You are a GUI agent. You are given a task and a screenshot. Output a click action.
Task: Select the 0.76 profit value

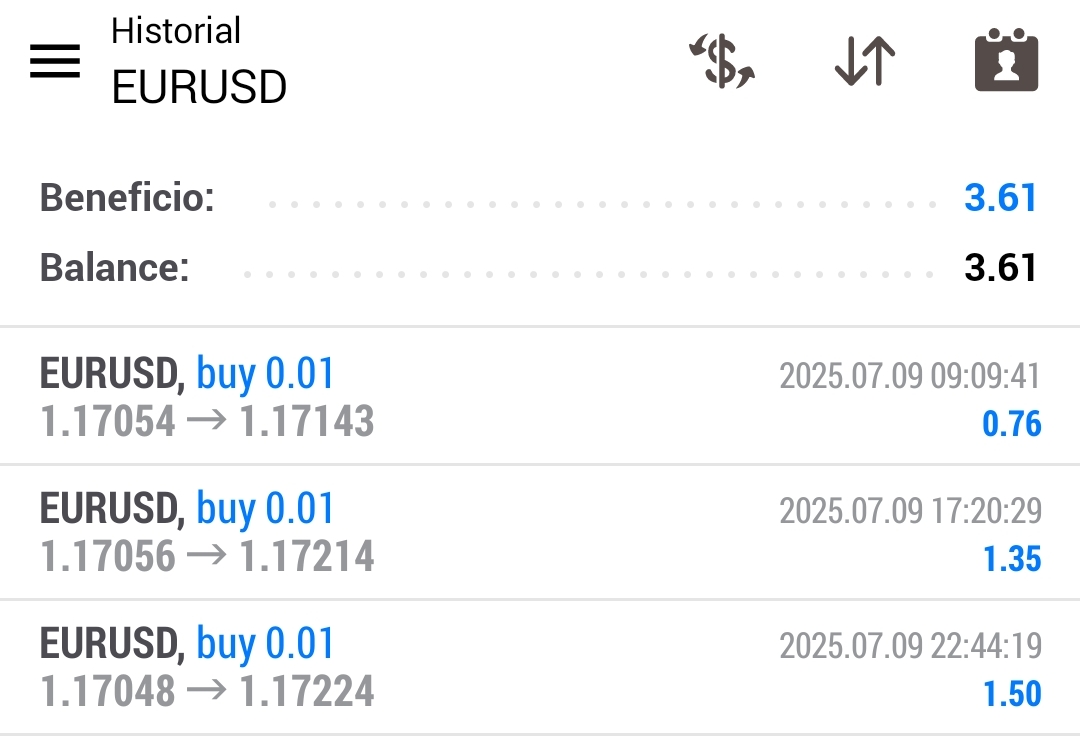coord(1012,424)
